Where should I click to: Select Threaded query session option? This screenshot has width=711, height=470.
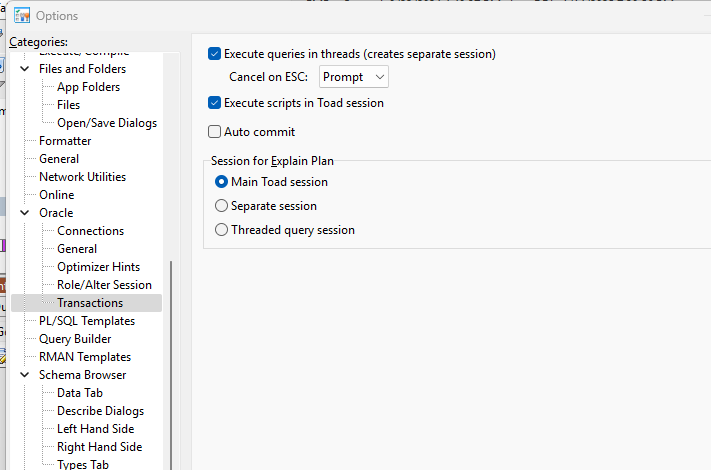click(221, 230)
